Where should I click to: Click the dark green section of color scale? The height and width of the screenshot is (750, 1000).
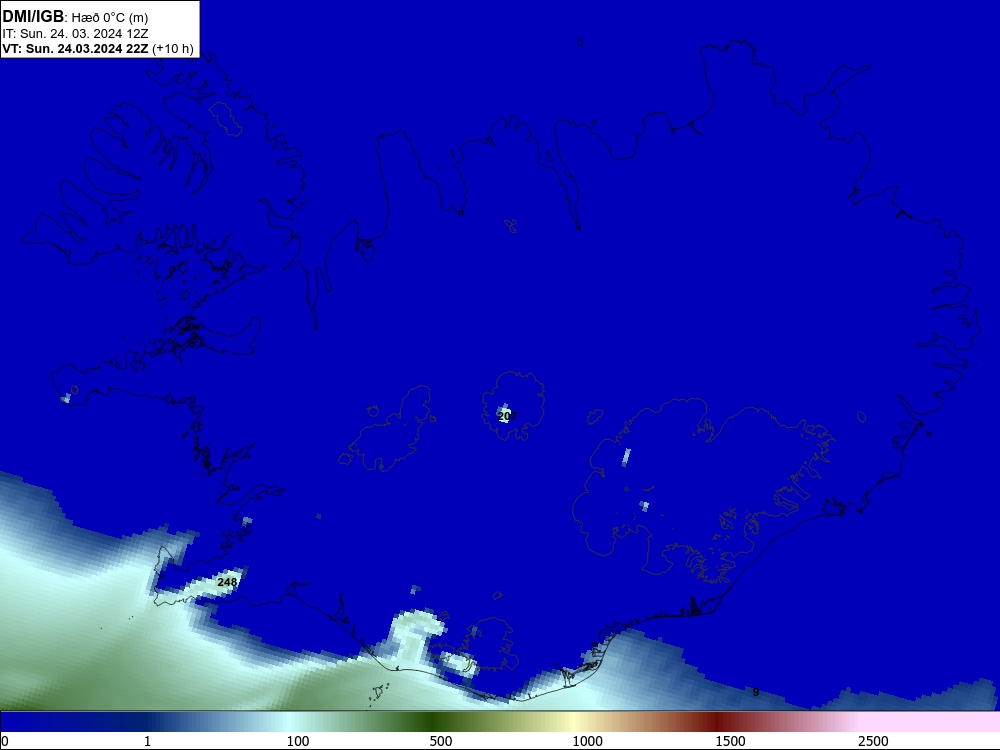[434, 722]
